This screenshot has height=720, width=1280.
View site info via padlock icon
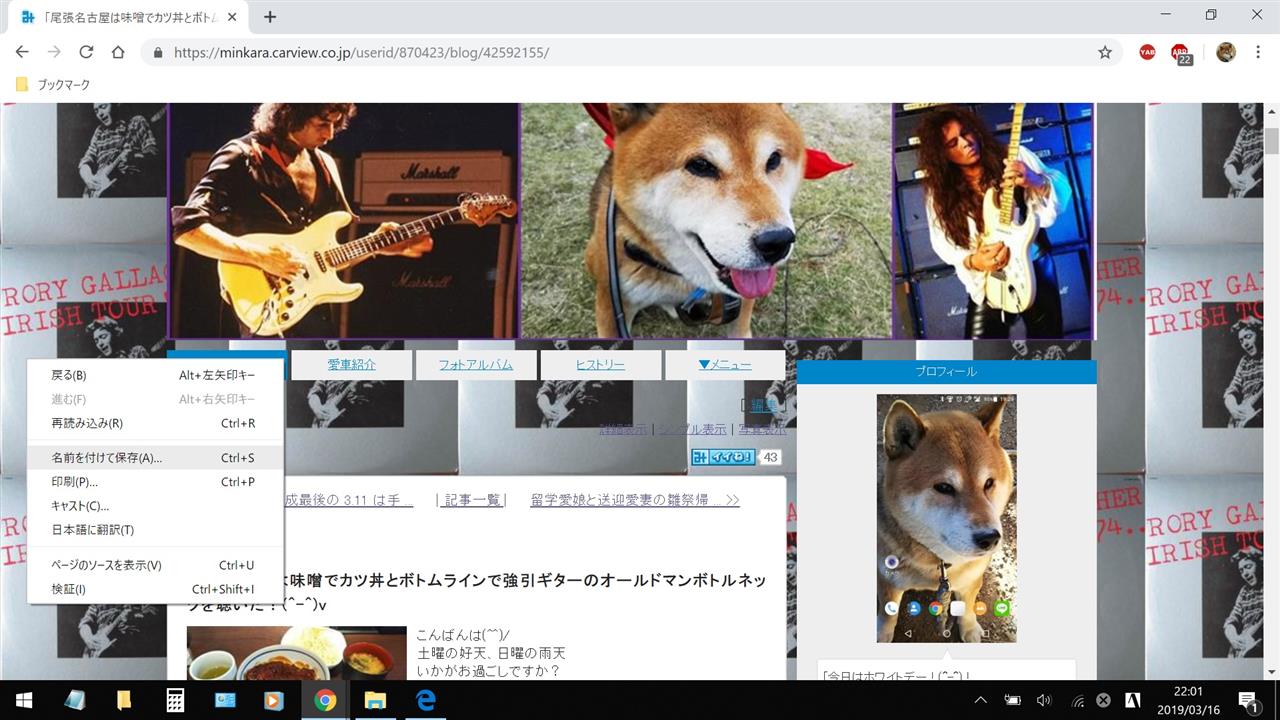pyautogui.click(x=157, y=52)
